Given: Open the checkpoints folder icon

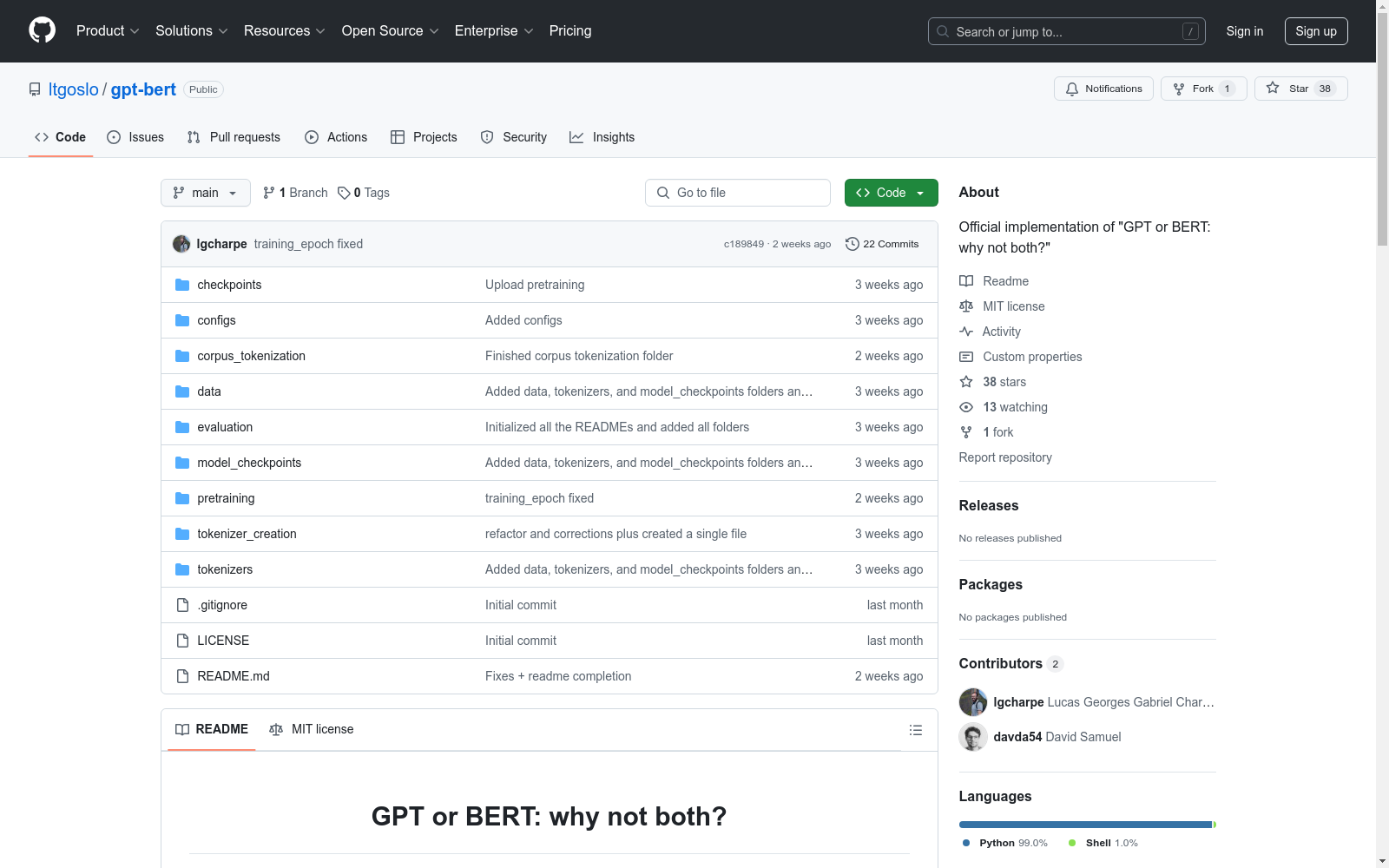Looking at the screenshot, I should (x=182, y=285).
